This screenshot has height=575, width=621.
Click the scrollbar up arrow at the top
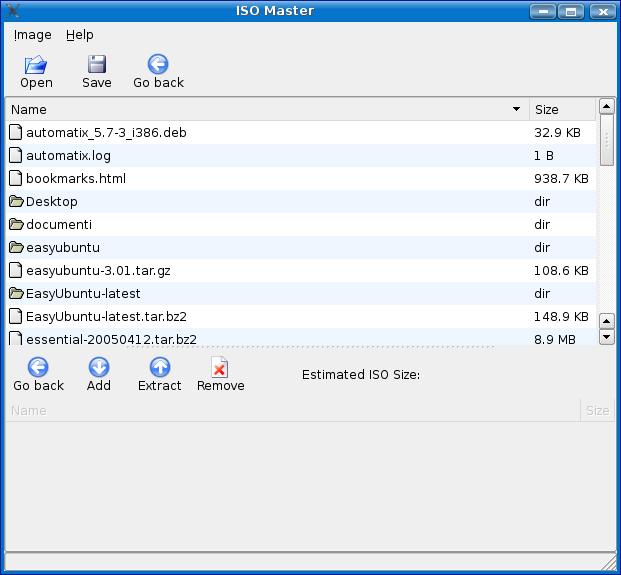[x=606, y=106]
